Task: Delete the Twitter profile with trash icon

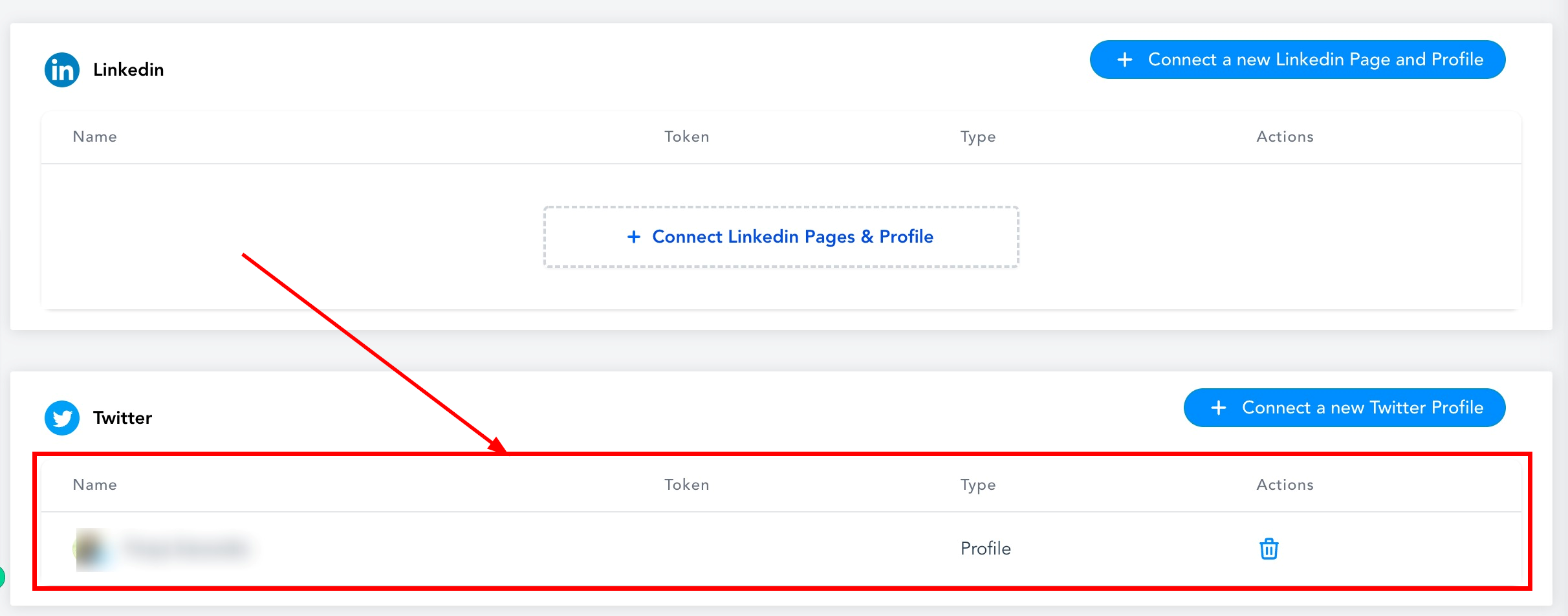Action: point(1269,549)
